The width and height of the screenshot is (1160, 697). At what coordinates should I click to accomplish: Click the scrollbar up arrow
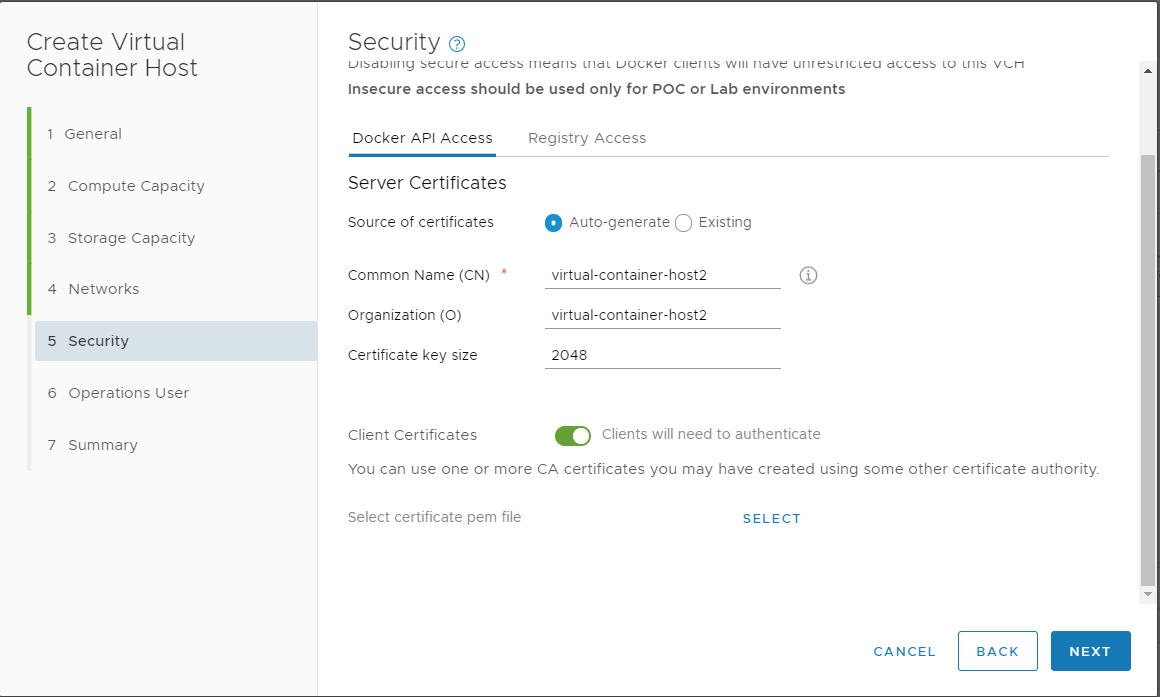1147,71
